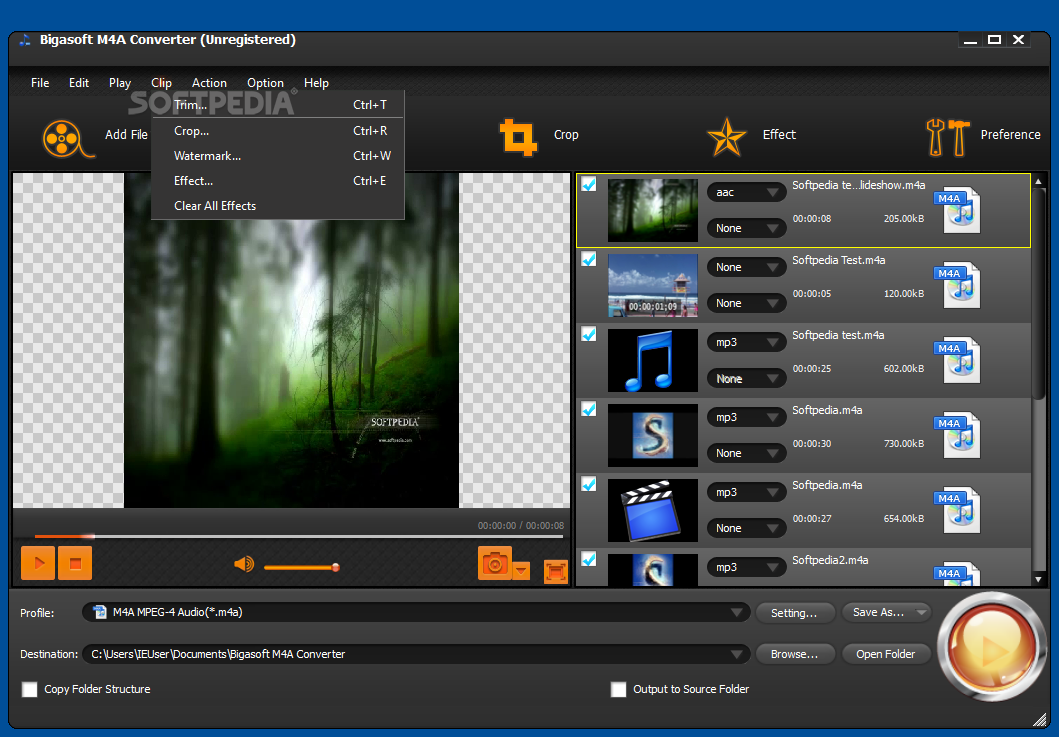Open mp3 dropdown of Softpedia test.m4a 602.00kB
Viewport: 1059px width, 737px height.
[x=746, y=342]
